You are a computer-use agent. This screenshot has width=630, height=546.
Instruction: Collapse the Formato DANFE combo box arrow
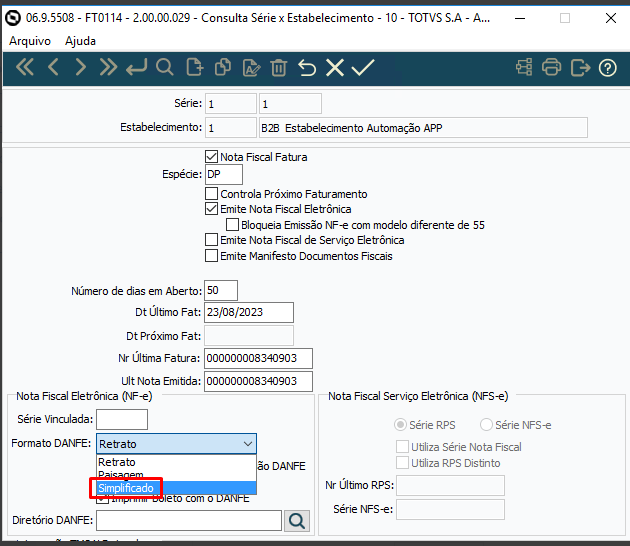(x=248, y=444)
